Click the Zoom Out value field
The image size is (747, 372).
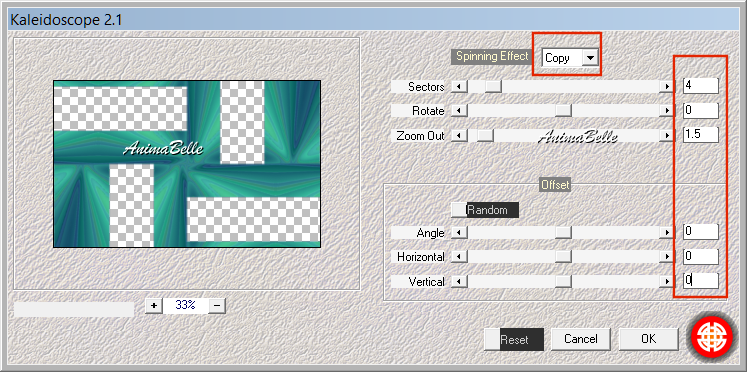700,134
